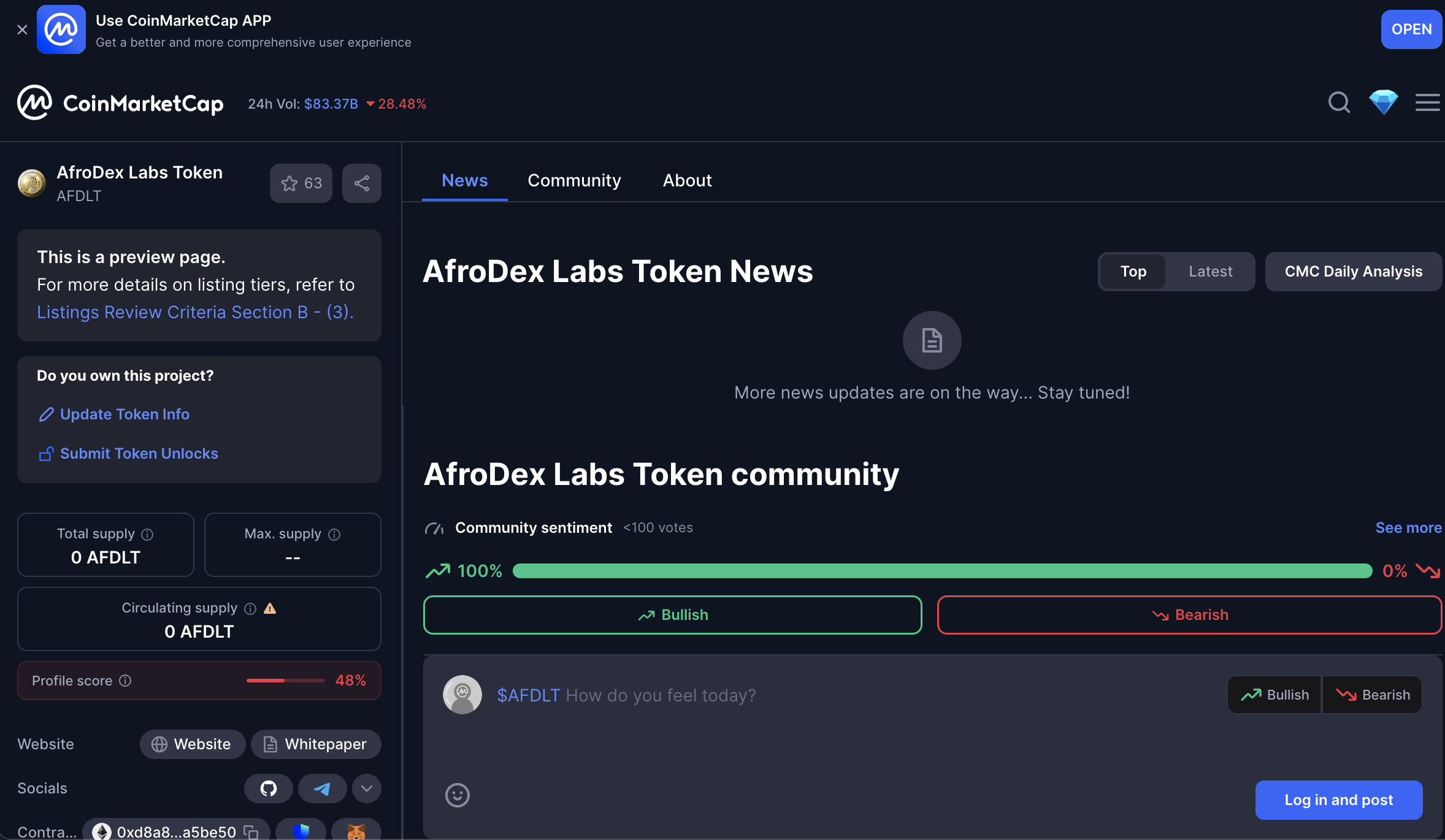Click the $AFDLT ticker tag

pos(528,695)
